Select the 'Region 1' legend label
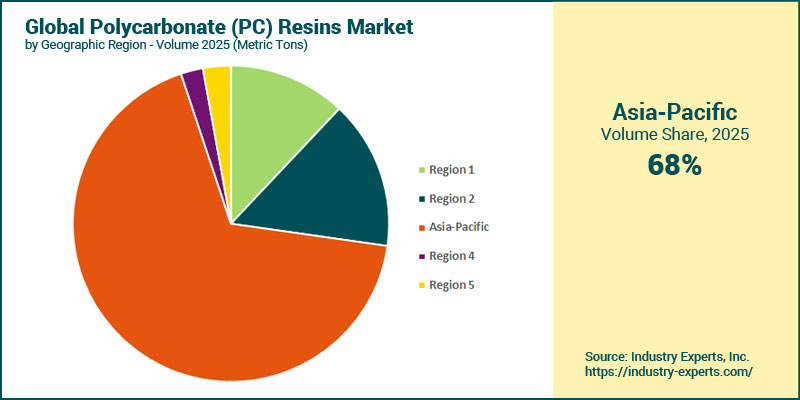800x400 pixels. [452, 170]
